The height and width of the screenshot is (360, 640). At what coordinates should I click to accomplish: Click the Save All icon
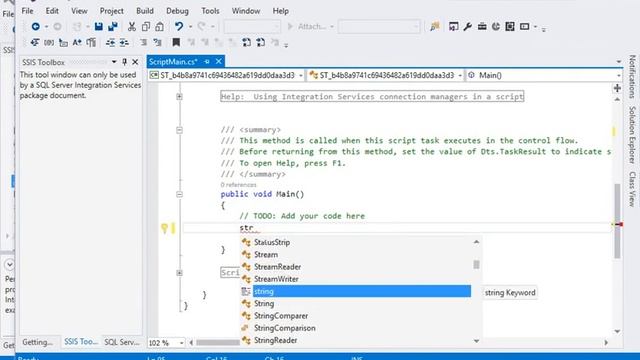coord(113,27)
